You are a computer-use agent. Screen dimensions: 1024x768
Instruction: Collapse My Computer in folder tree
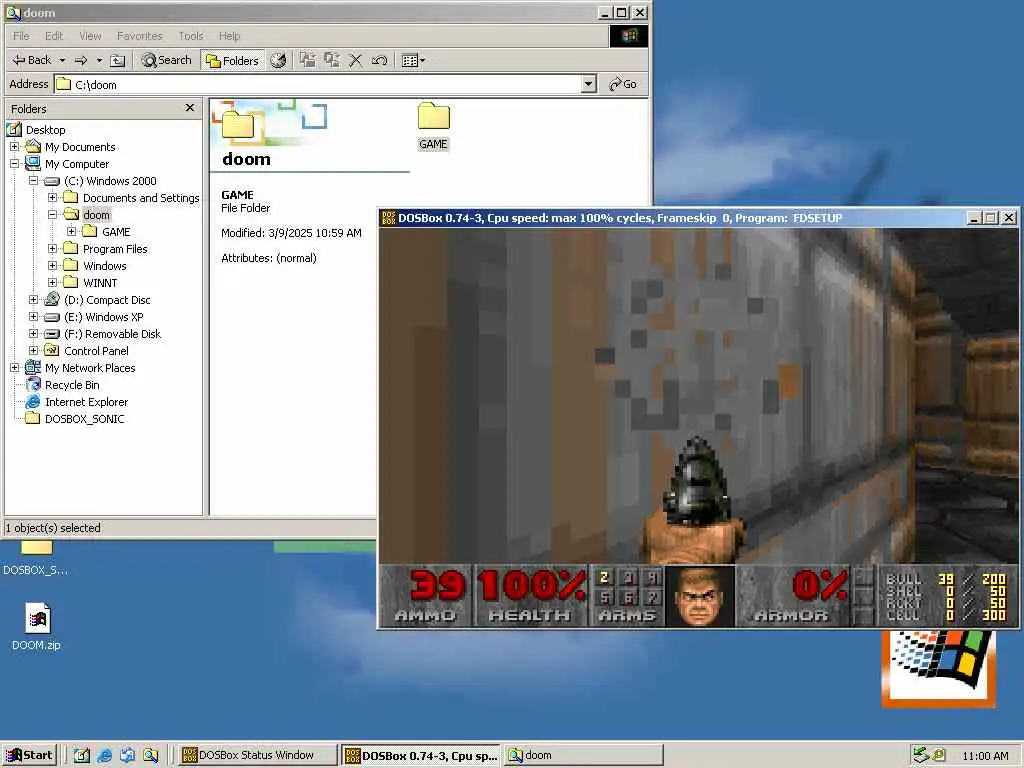click(x=14, y=164)
